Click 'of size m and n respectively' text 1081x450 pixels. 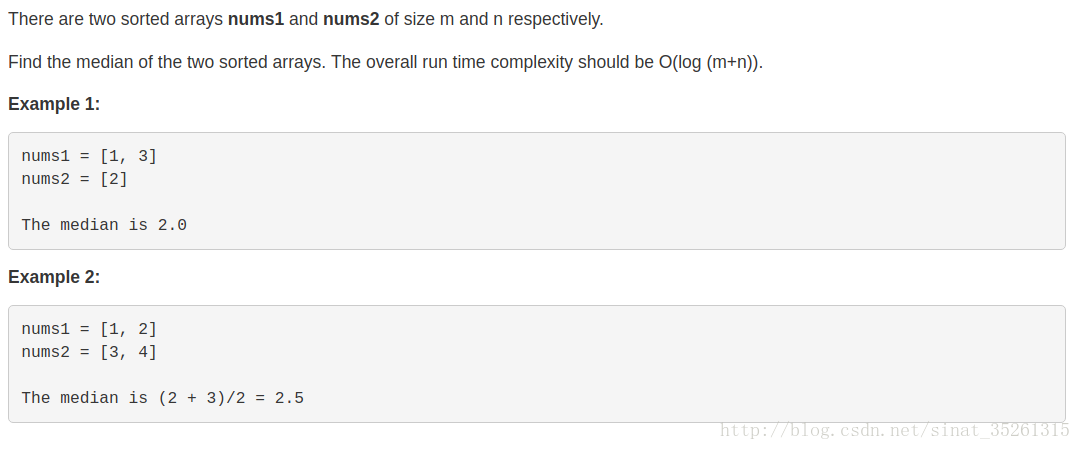coord(494,19)
